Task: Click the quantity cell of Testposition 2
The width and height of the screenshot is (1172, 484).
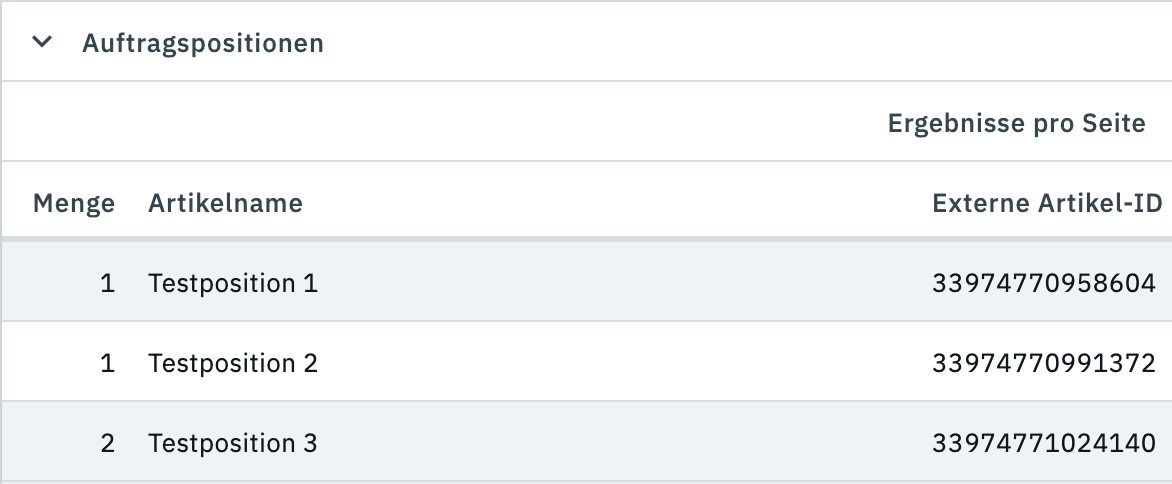Action: (x=107, y=363)
